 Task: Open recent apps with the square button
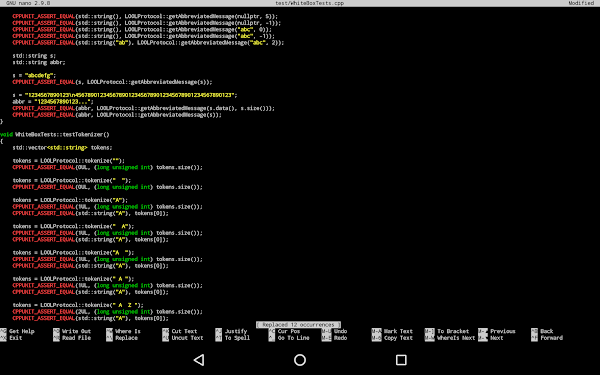(x=401, y=360)
